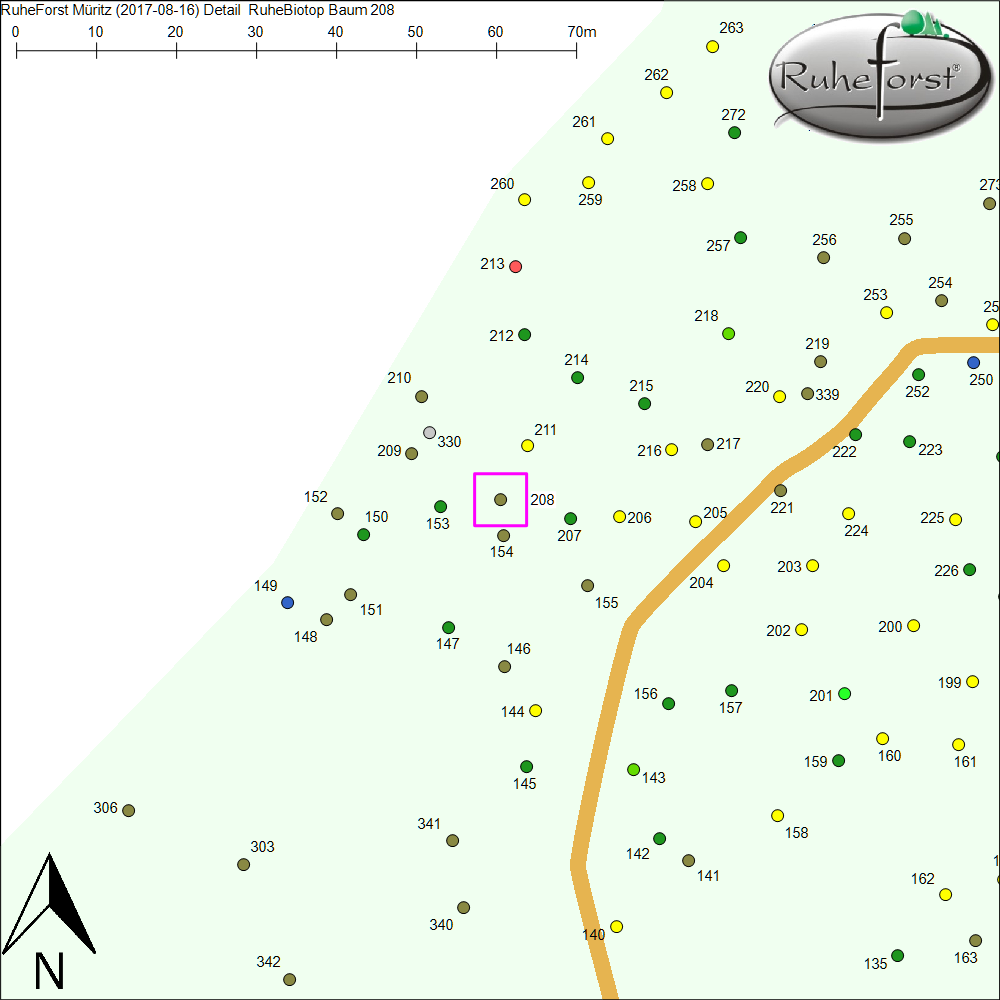The width and height of the screenshot is (1000, 1000).
Task: Pick the dark green tree marker 212
Action: pos(524,334)
